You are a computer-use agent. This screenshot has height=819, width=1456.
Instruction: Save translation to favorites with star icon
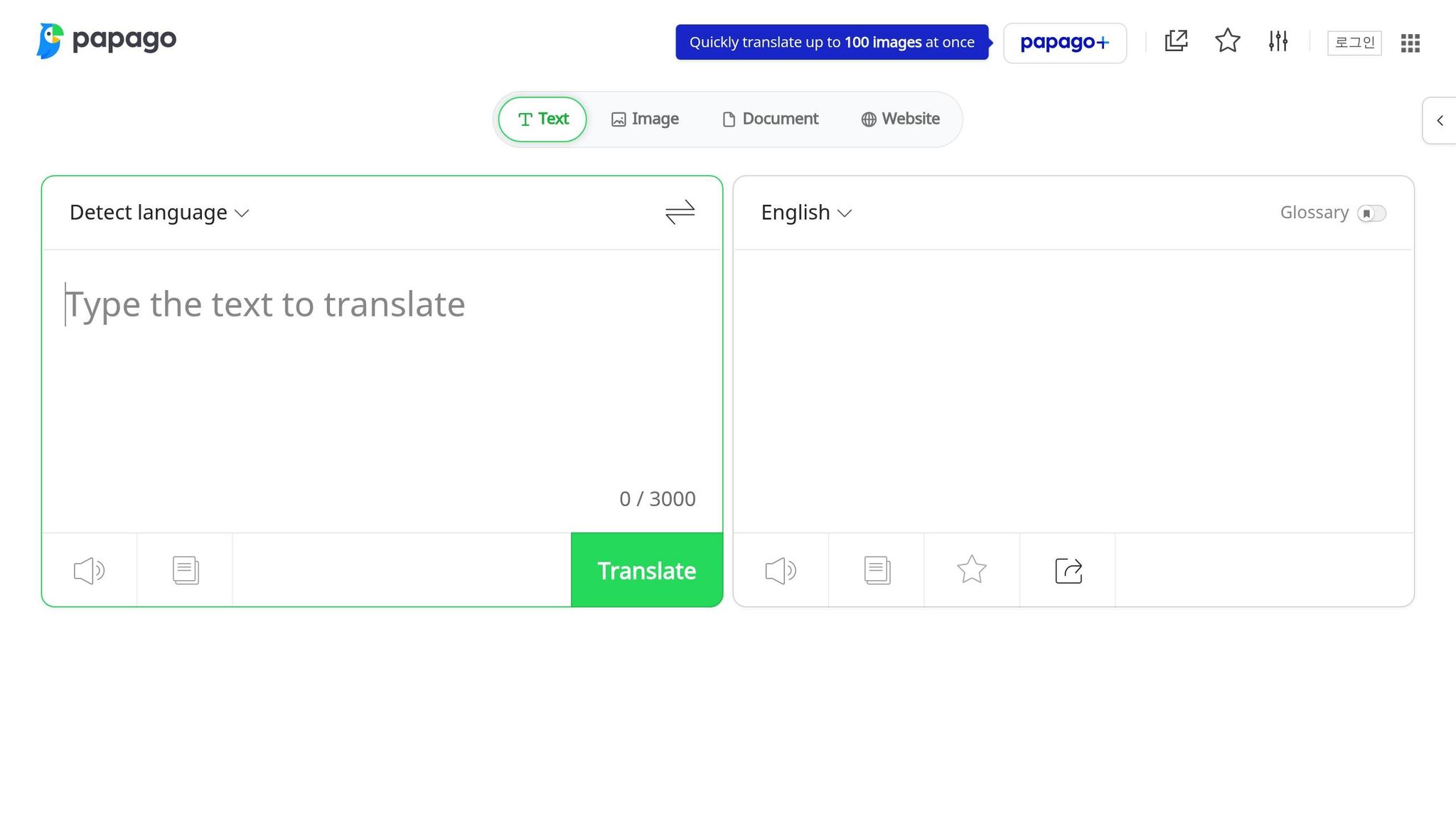point(971,569)
